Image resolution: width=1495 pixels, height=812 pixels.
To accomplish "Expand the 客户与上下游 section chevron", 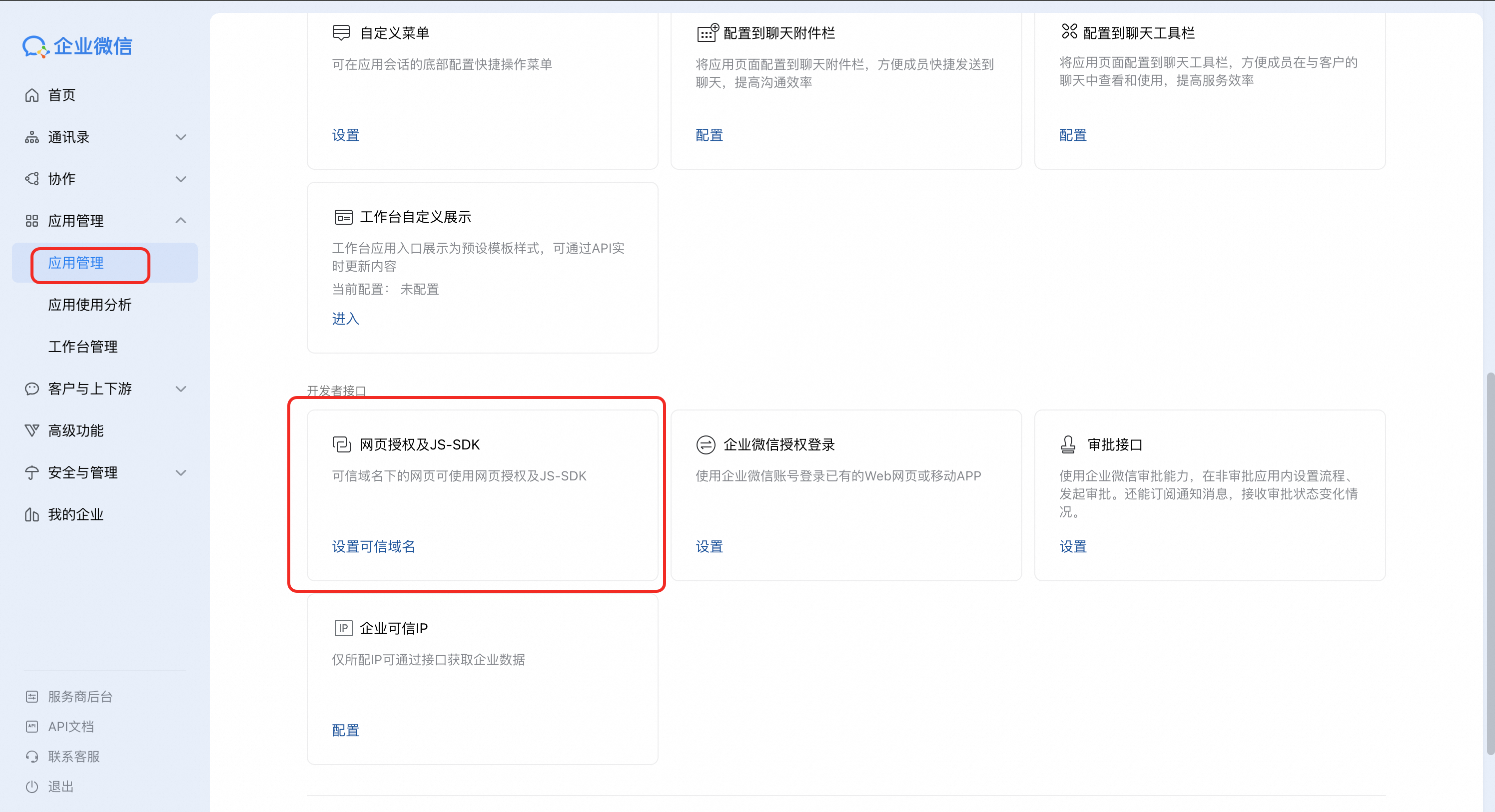I will [x=180, y=389].
